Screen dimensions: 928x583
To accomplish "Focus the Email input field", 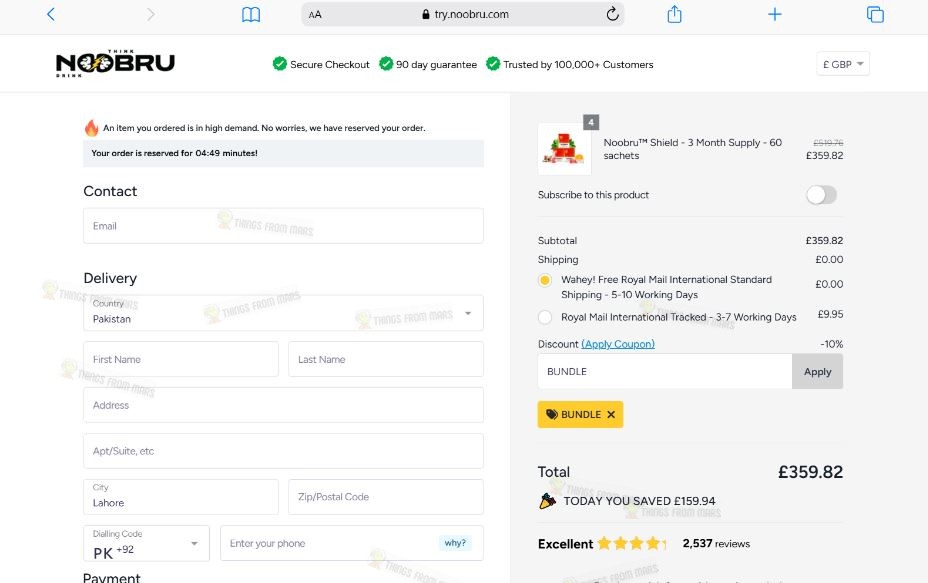I will (283, 226).
